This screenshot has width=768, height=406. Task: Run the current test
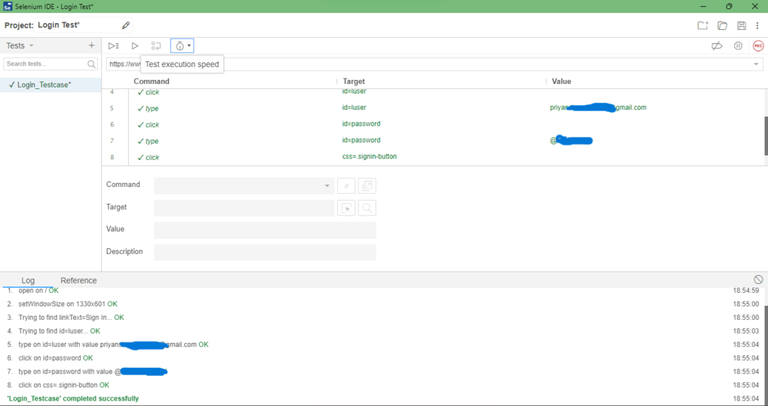135,46
